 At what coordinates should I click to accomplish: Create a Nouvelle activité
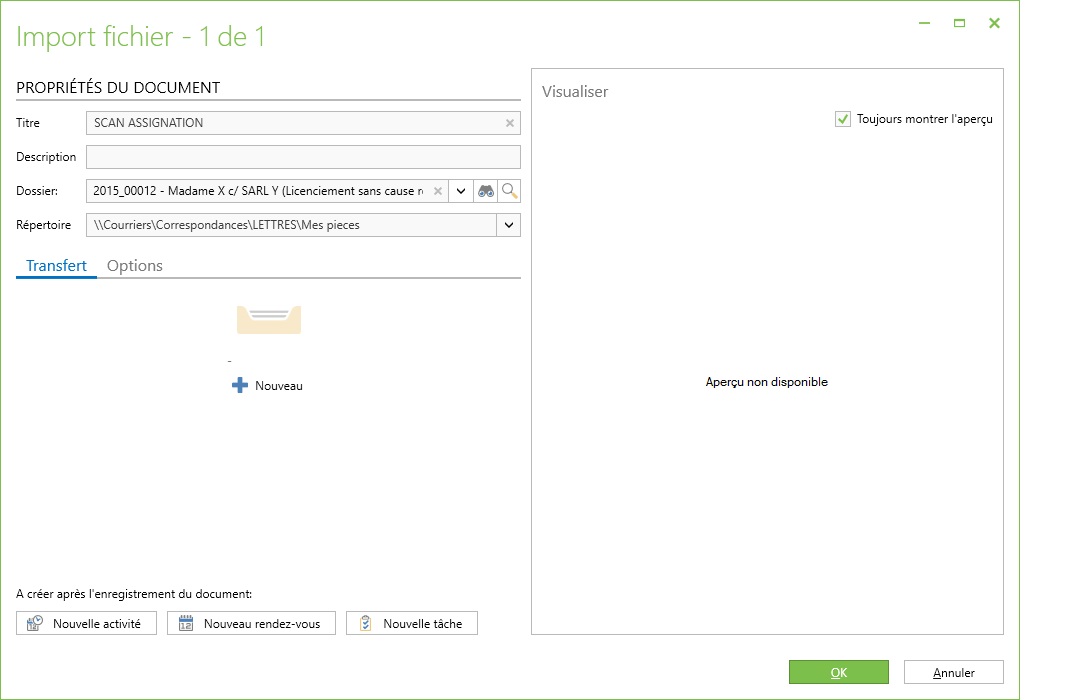point(86,623)
